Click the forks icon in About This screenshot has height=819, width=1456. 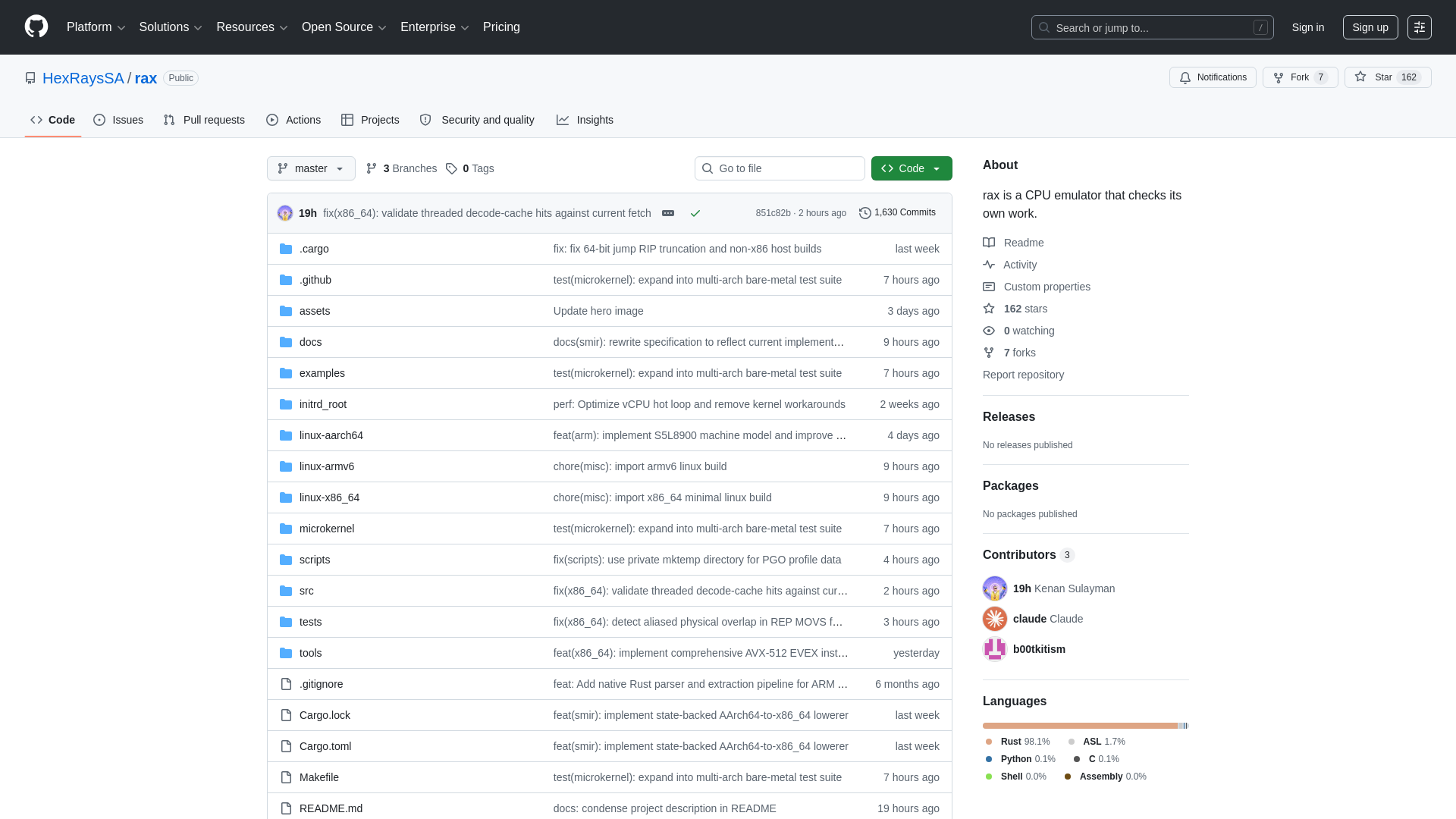[989, 353]
